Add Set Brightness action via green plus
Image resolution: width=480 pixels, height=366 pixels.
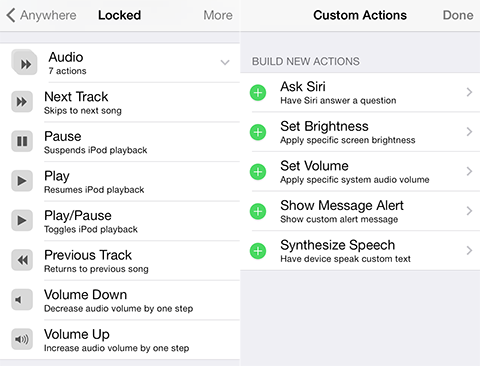click(x=258, y=132)
